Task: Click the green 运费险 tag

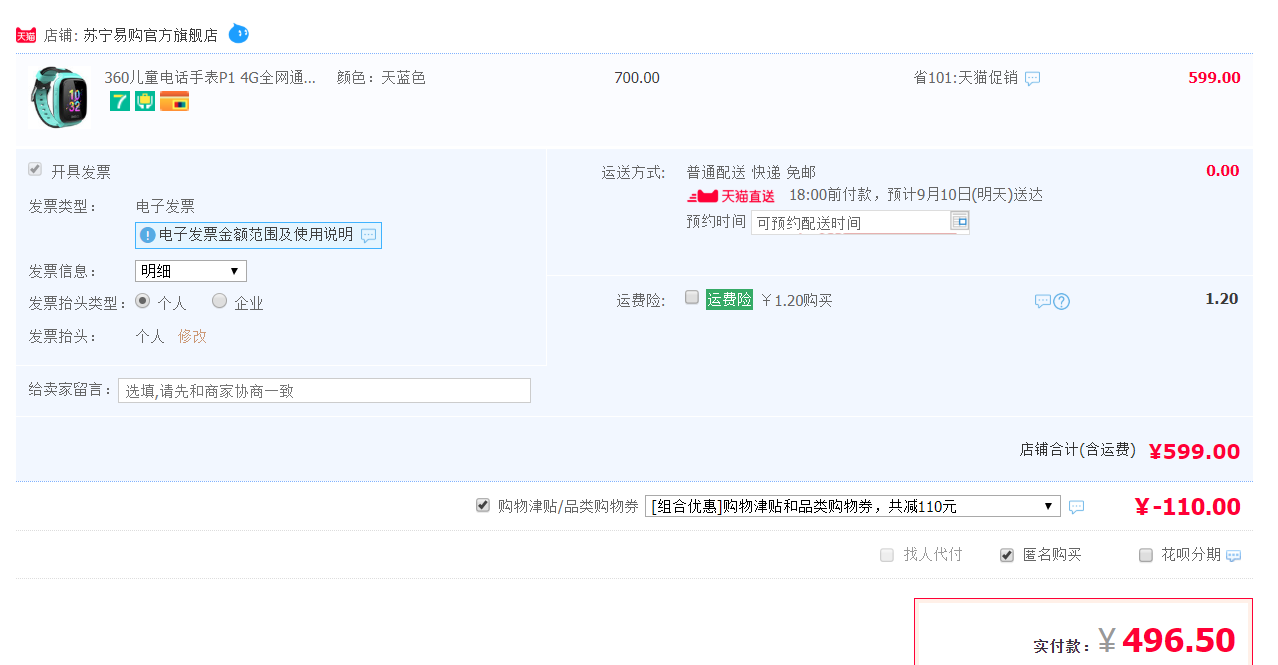Action: point(729,299)
